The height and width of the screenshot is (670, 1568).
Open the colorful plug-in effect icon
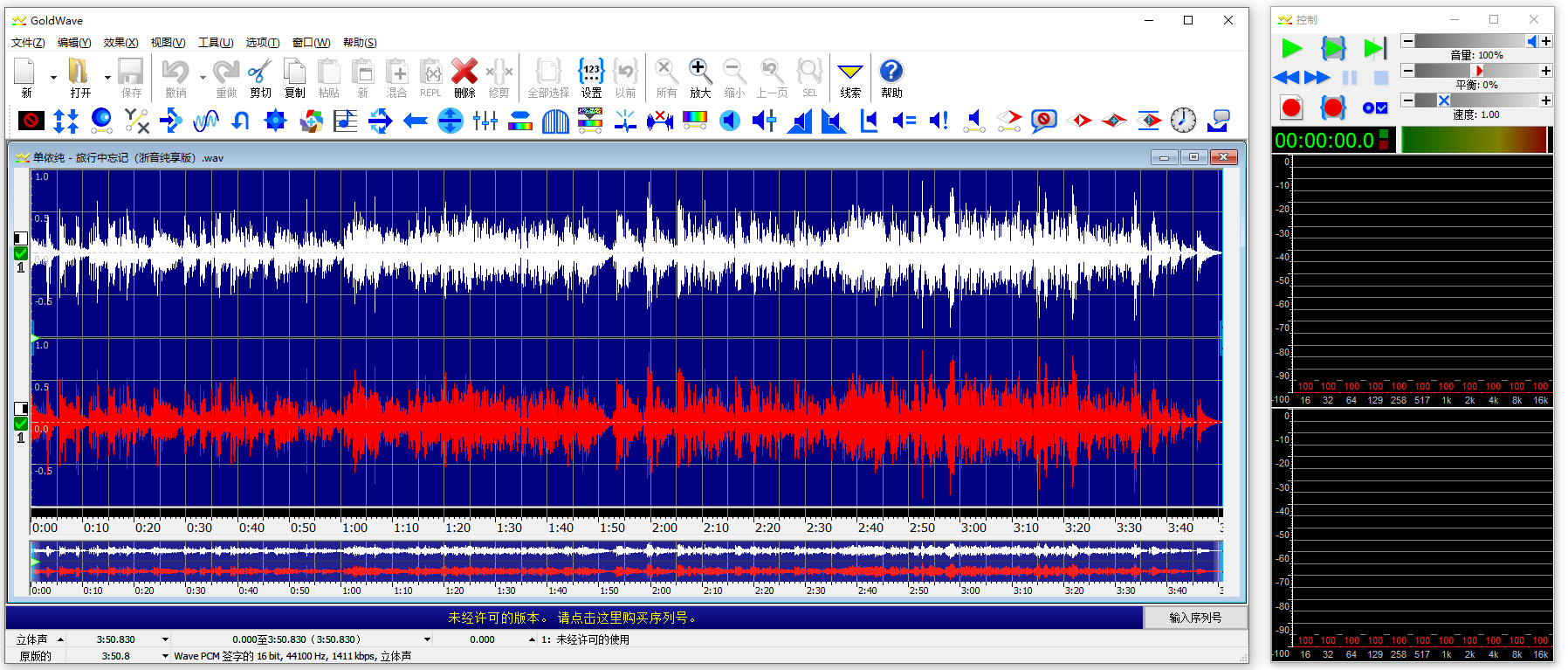pyautogui.click(x=311, y=121)
